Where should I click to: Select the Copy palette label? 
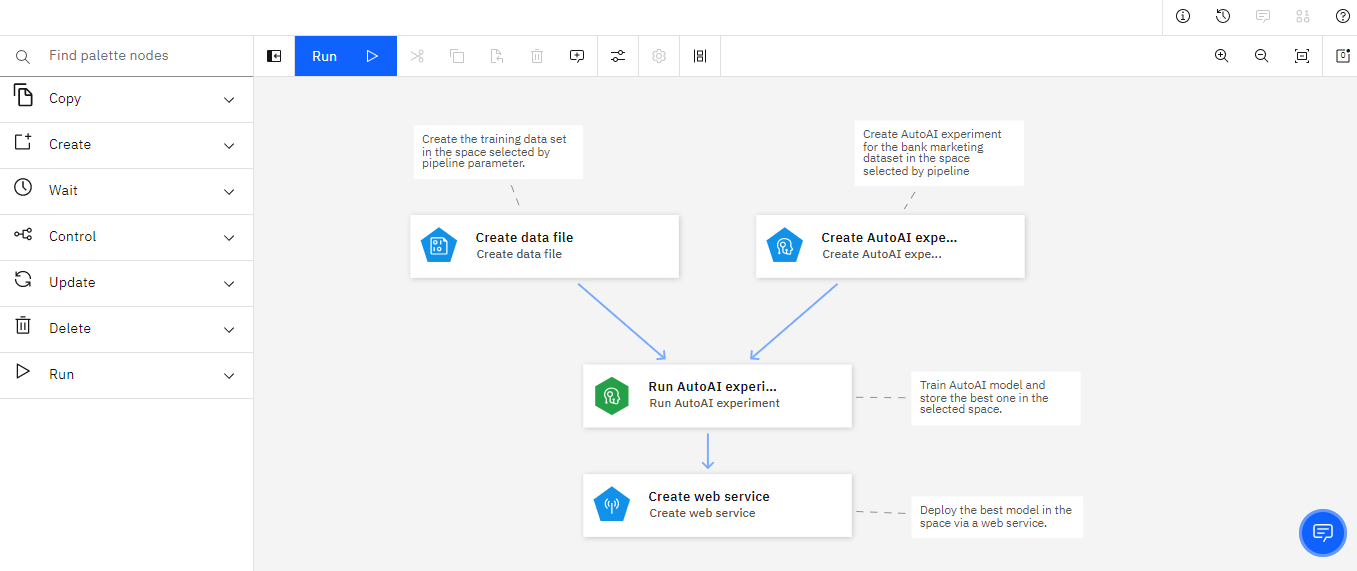pos(65,99)
